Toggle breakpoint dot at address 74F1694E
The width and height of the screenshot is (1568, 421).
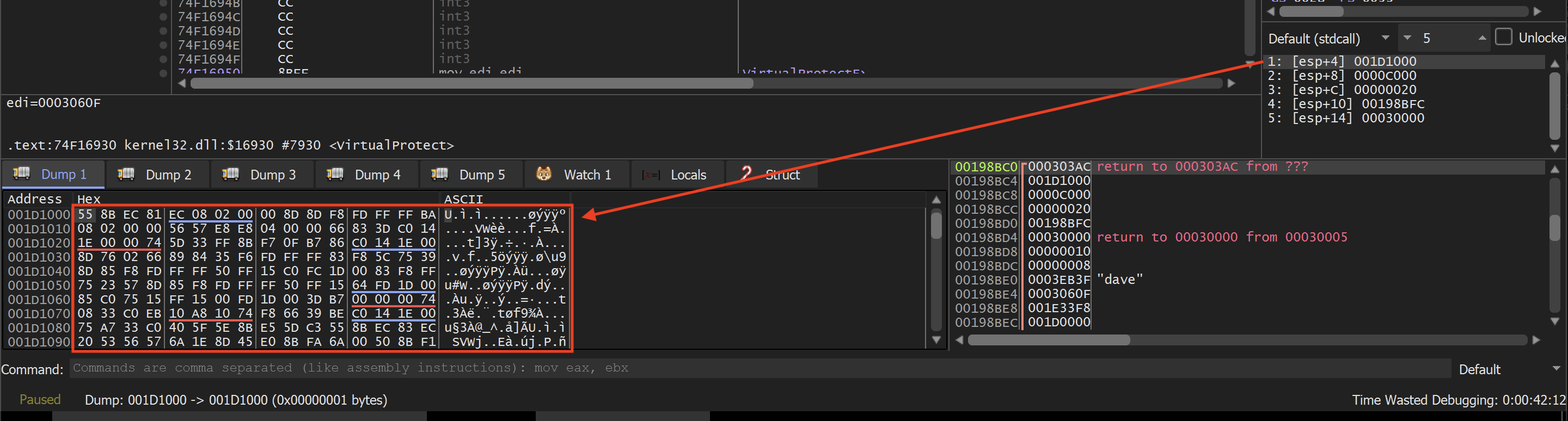tap(163, 45)
